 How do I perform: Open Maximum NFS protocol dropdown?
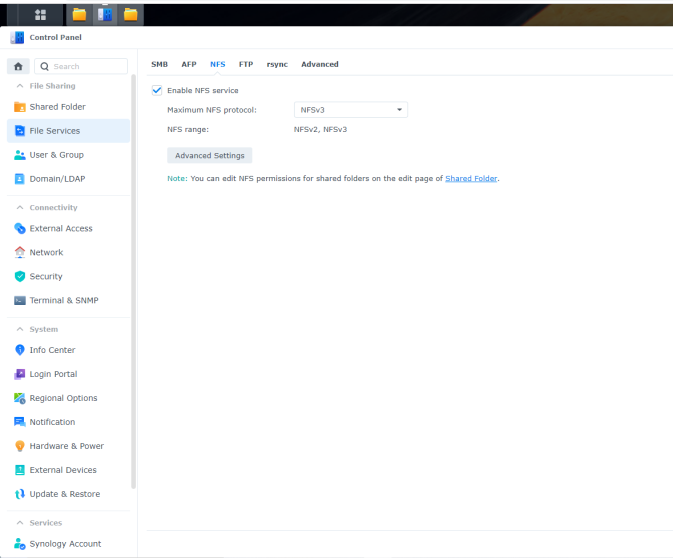(350, 110)
